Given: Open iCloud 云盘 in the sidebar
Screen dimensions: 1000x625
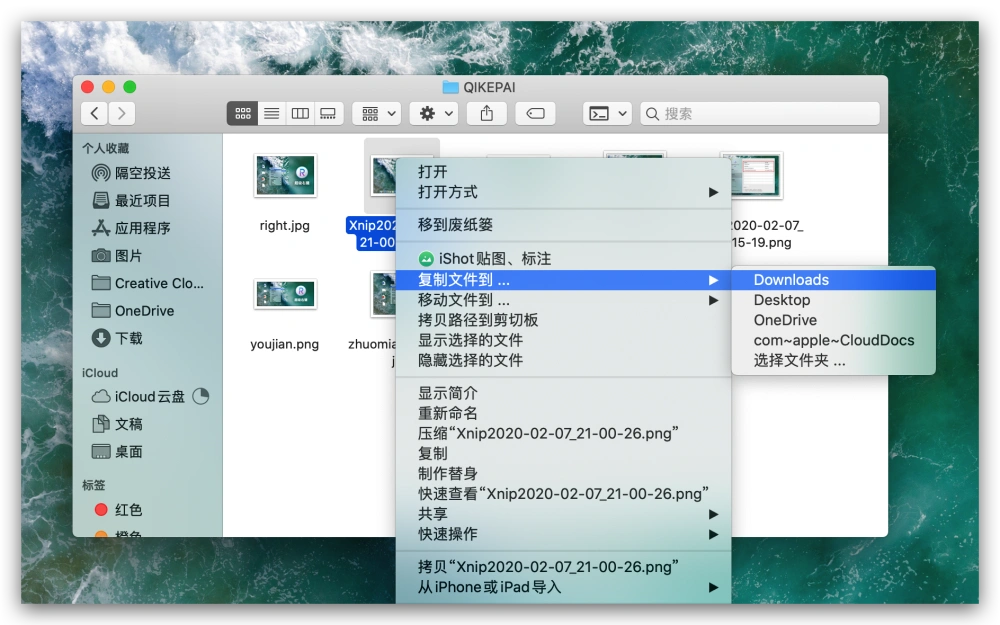Looking at the screenshot, I should (x=149, y=396).
